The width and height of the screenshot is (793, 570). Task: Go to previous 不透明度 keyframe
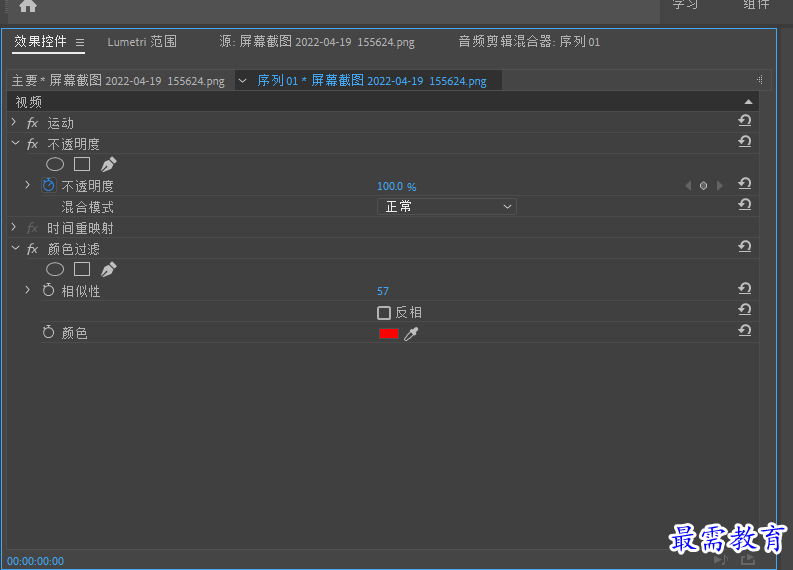click(x=688, y=186)
